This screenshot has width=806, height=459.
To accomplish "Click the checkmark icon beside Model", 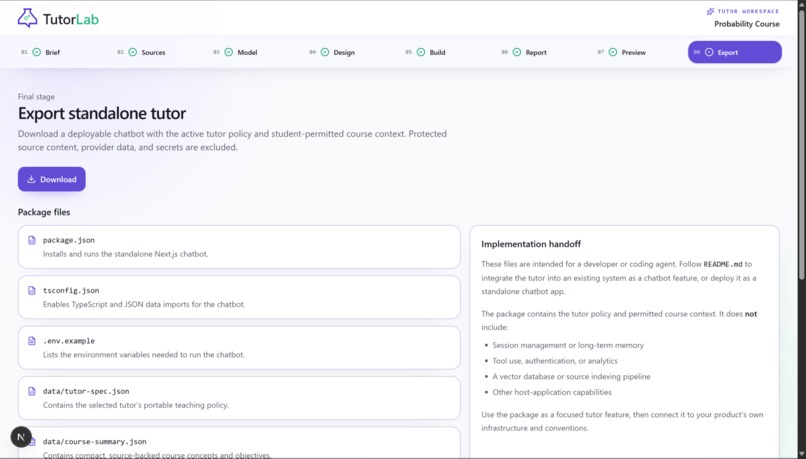I will (x=229, y=52).
